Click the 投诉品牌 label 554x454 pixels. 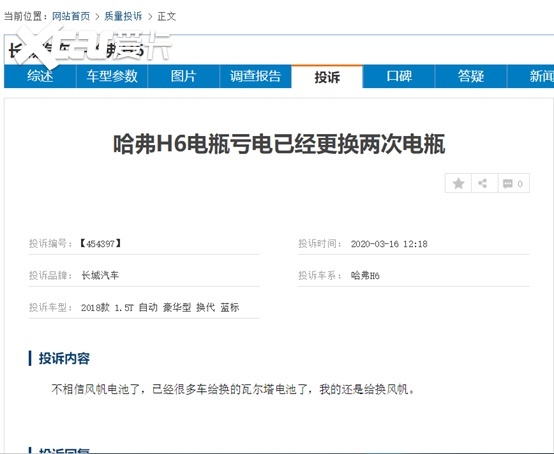coord(51,275)
